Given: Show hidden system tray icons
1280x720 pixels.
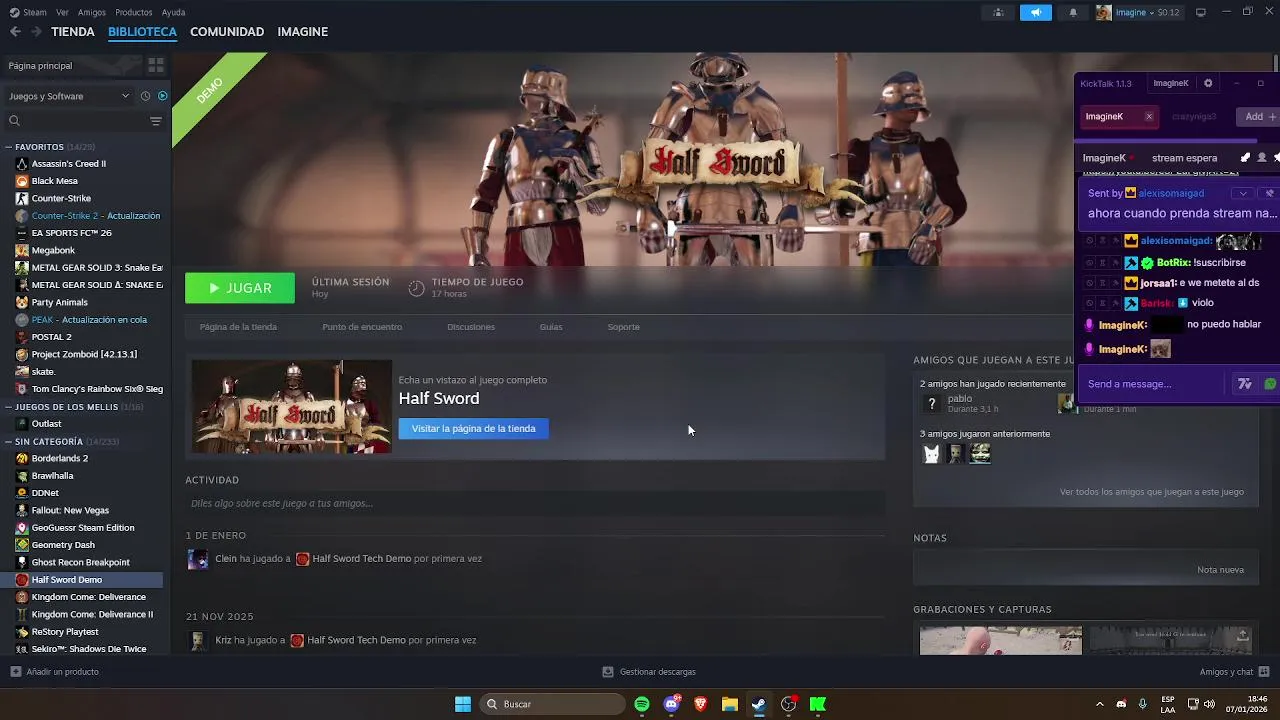Looking at the screenshot, I should pyautogui.click(x=1100, y=704).
